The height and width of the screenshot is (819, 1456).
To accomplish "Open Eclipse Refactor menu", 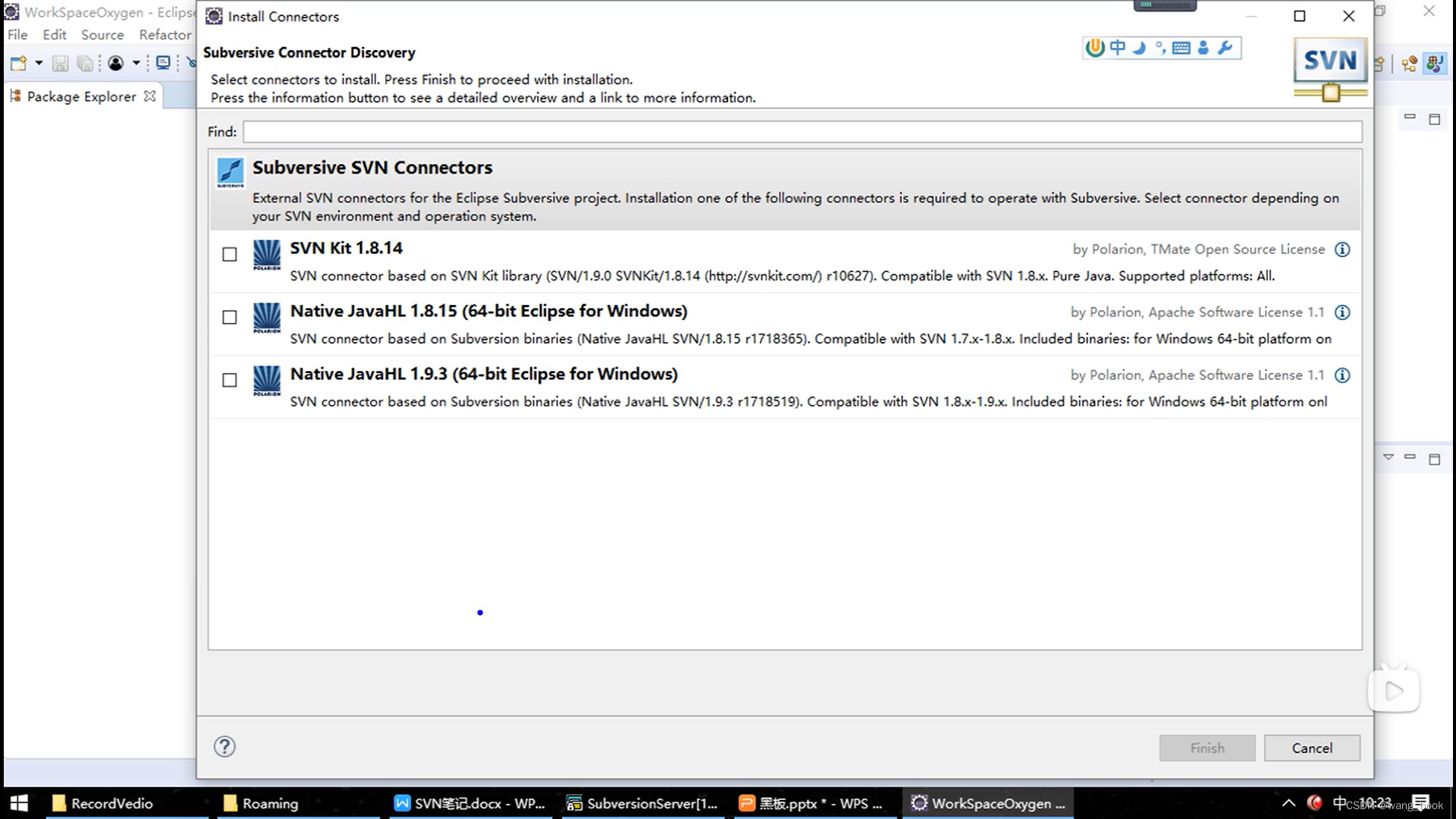I will pyautogui.click(x=165, y=35).
